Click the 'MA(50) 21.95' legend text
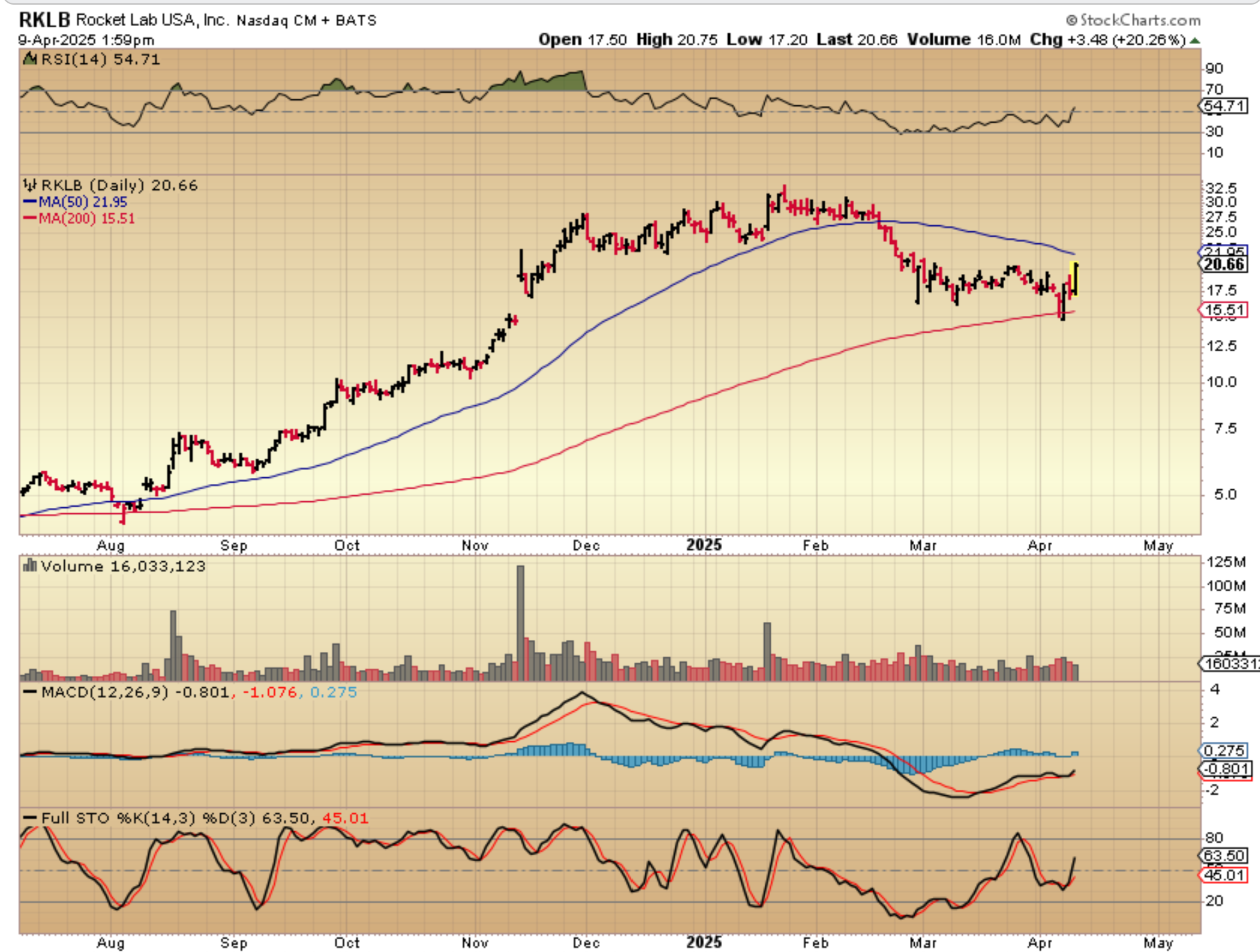Image resolution: width=1260 pixels, height=952 pixels. pos(83,201)
